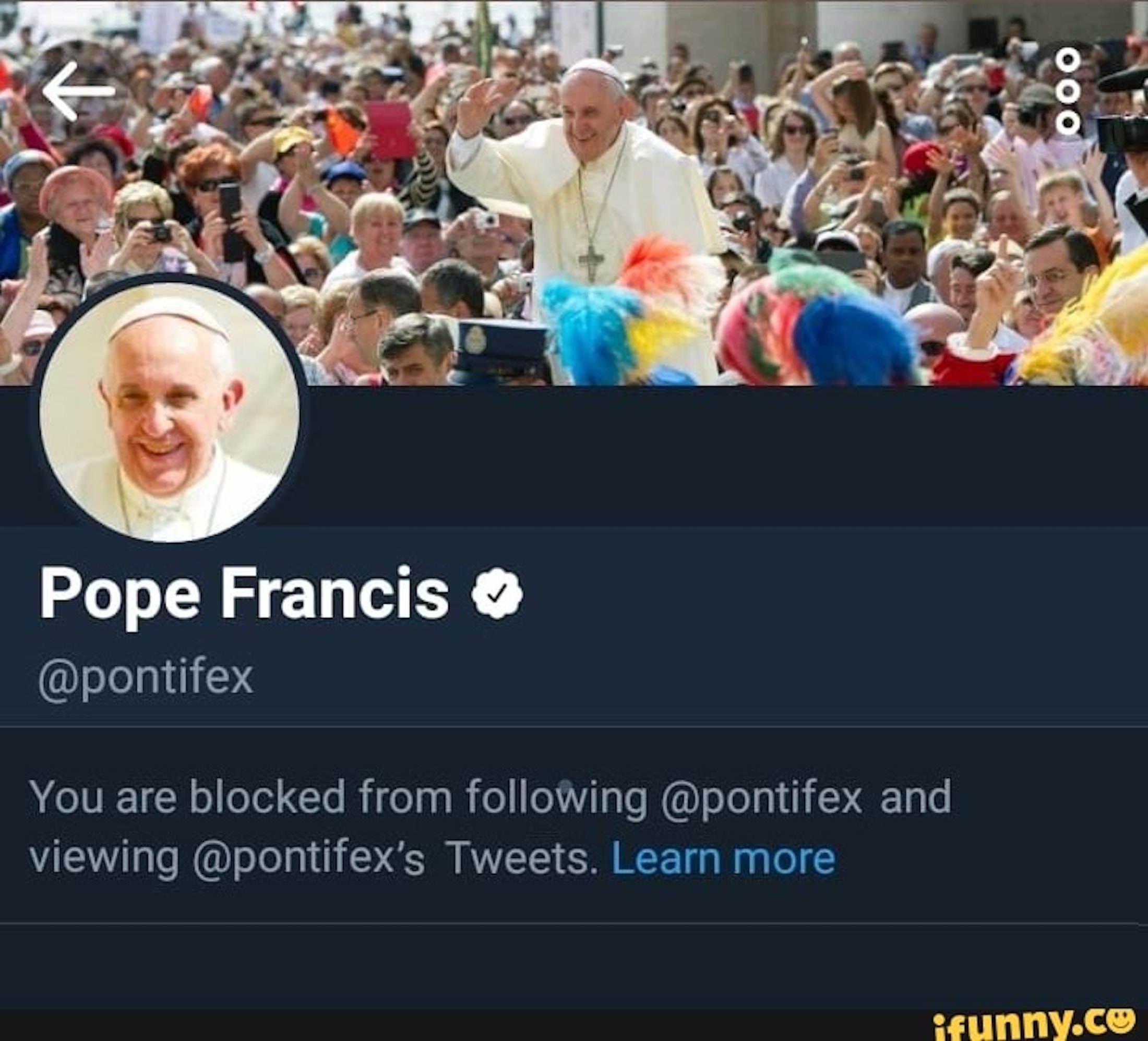Screen dimensions: 1148x1041
Task: Open the circular profile picture
Action: pyautogui.click(x=170, y=412)
